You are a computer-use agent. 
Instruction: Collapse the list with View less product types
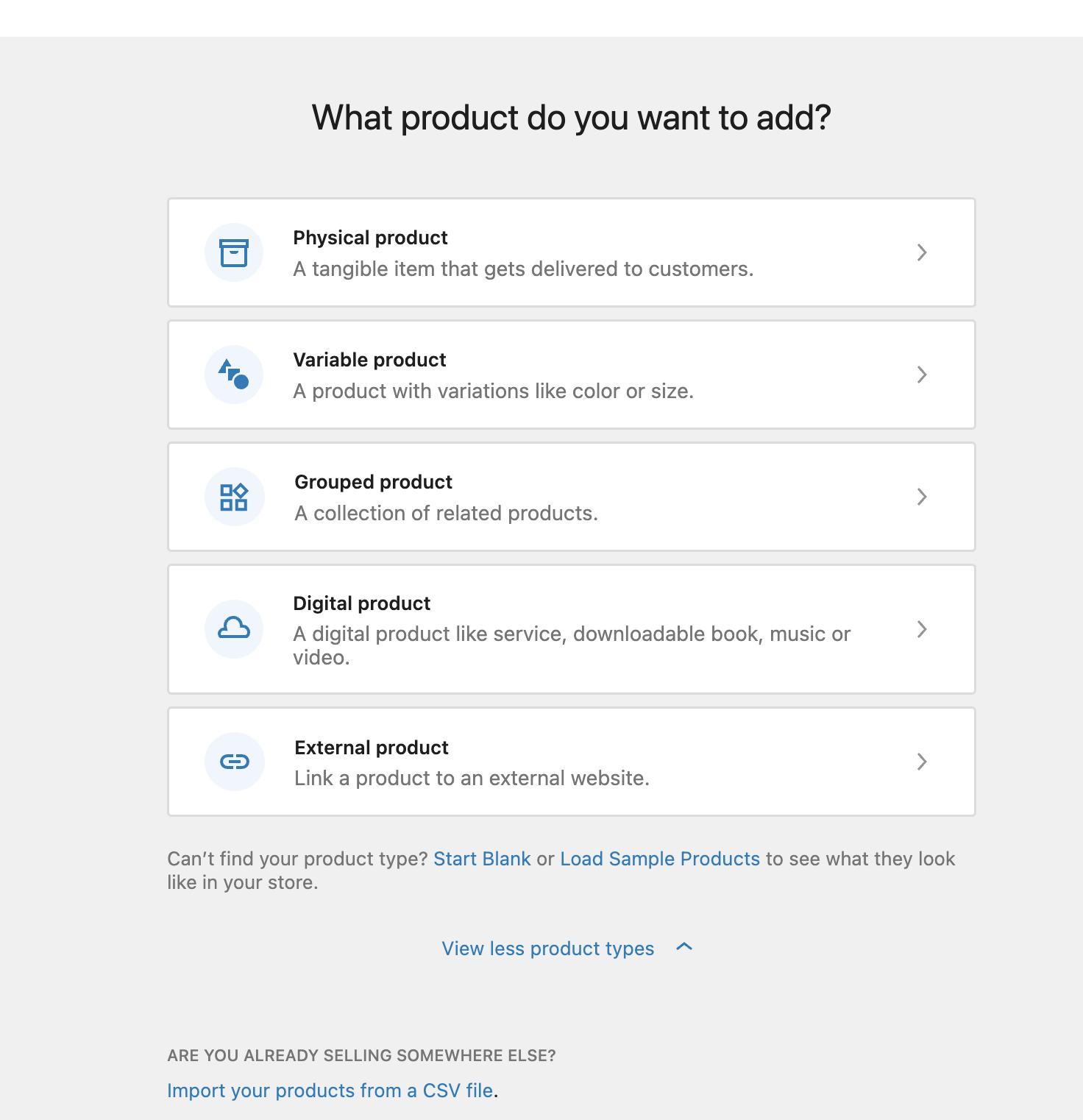pyautogui.click(x=547, y=948)
